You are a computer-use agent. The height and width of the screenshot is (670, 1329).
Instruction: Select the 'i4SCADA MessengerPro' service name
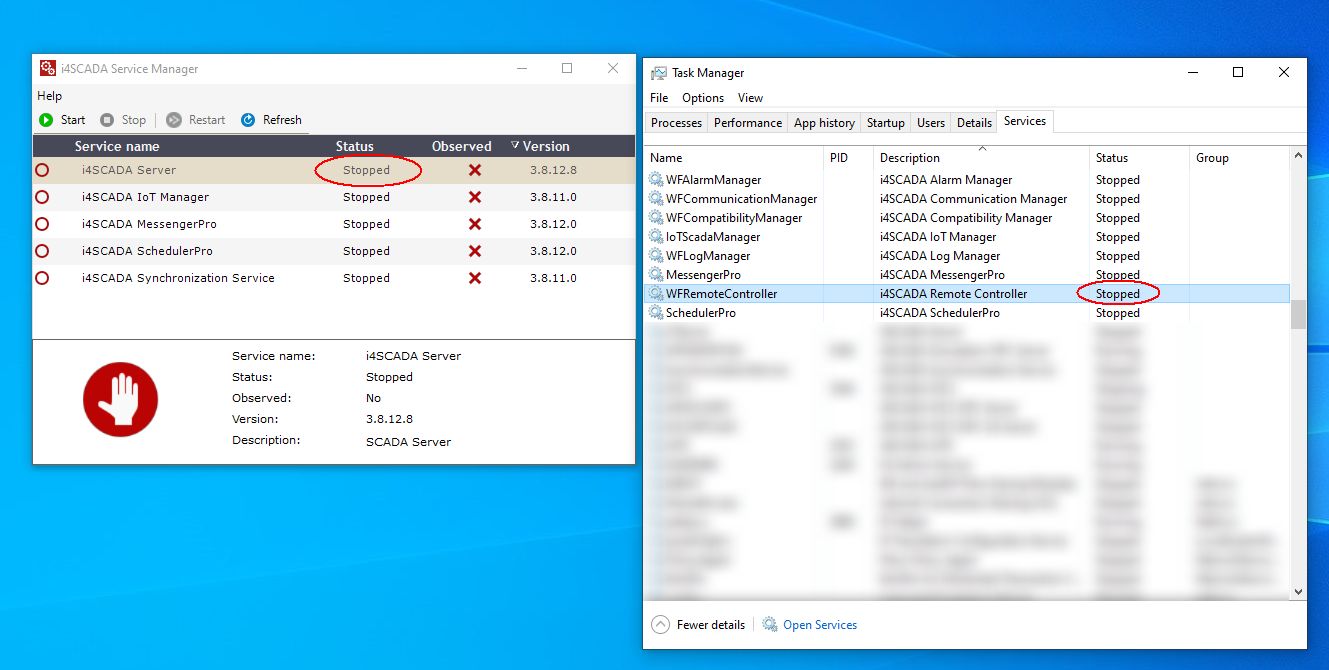149,224
